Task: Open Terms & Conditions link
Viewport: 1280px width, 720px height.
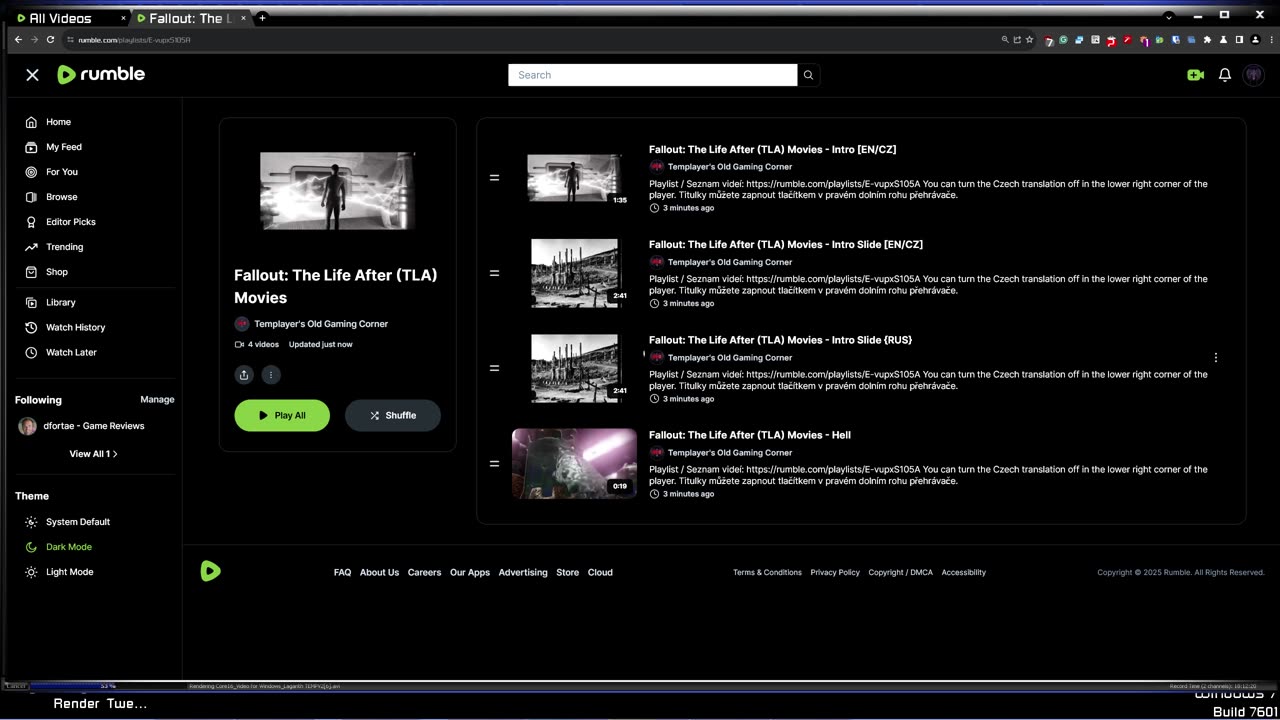Action: (767, 573)
